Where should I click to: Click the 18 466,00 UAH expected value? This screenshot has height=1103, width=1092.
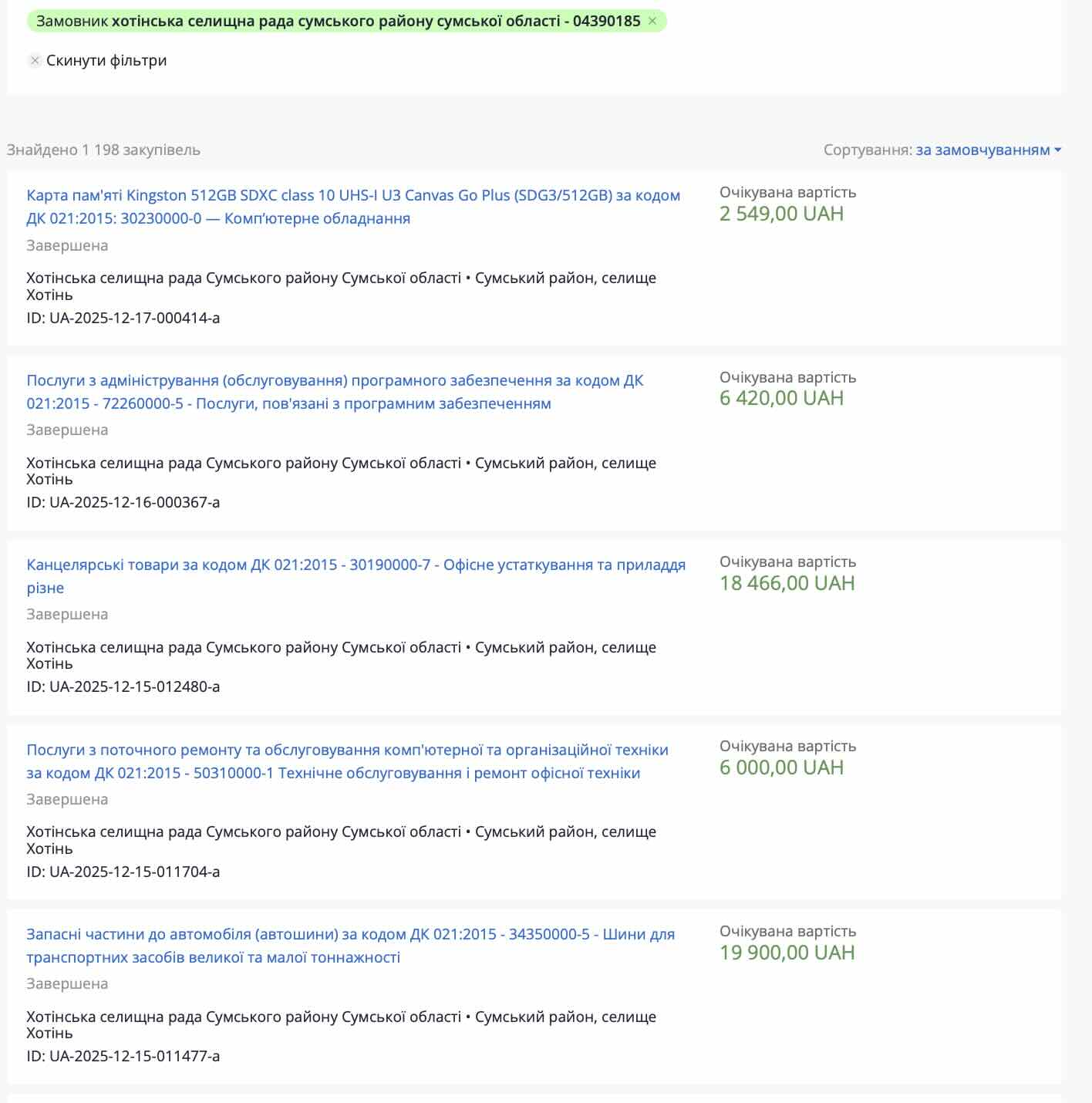pyautogui.click(x=787, y=583)
